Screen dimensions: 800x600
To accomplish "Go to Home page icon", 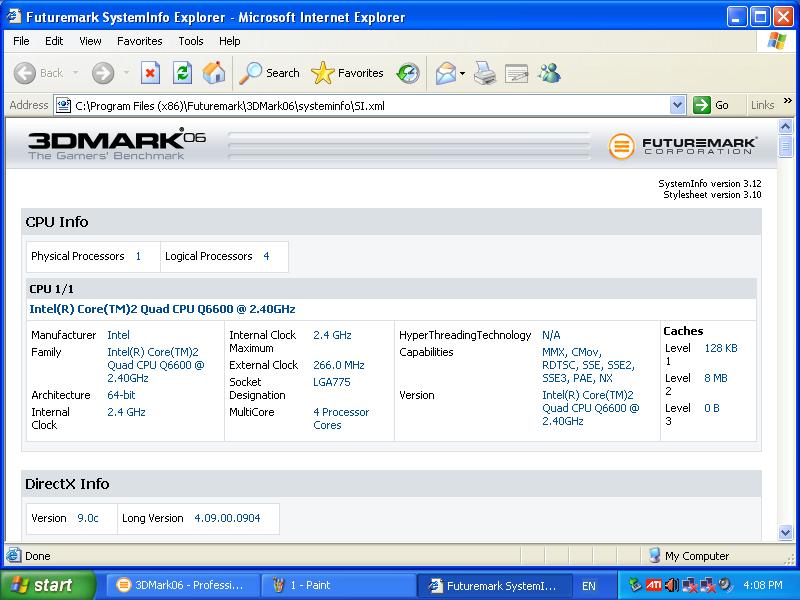I will (214, 73).
